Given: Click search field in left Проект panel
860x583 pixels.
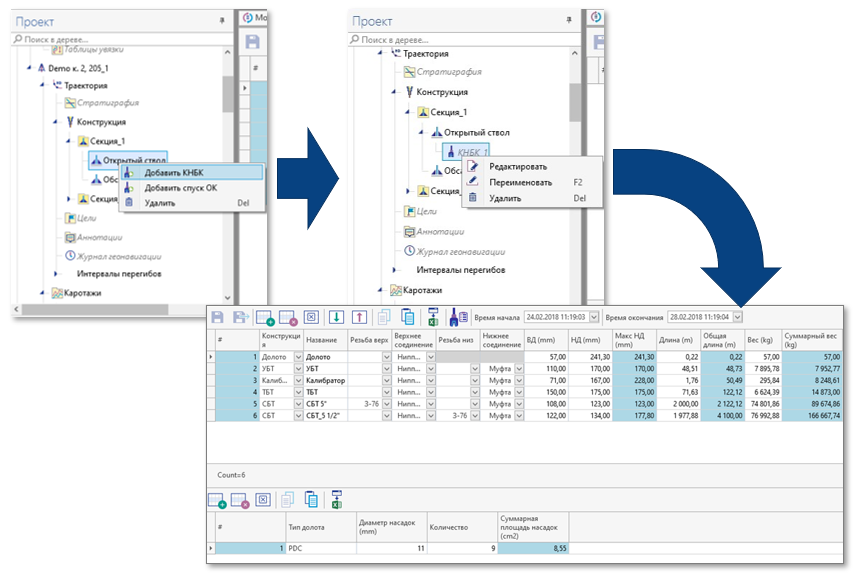Looking at the screenshot, I should (123, 39).
